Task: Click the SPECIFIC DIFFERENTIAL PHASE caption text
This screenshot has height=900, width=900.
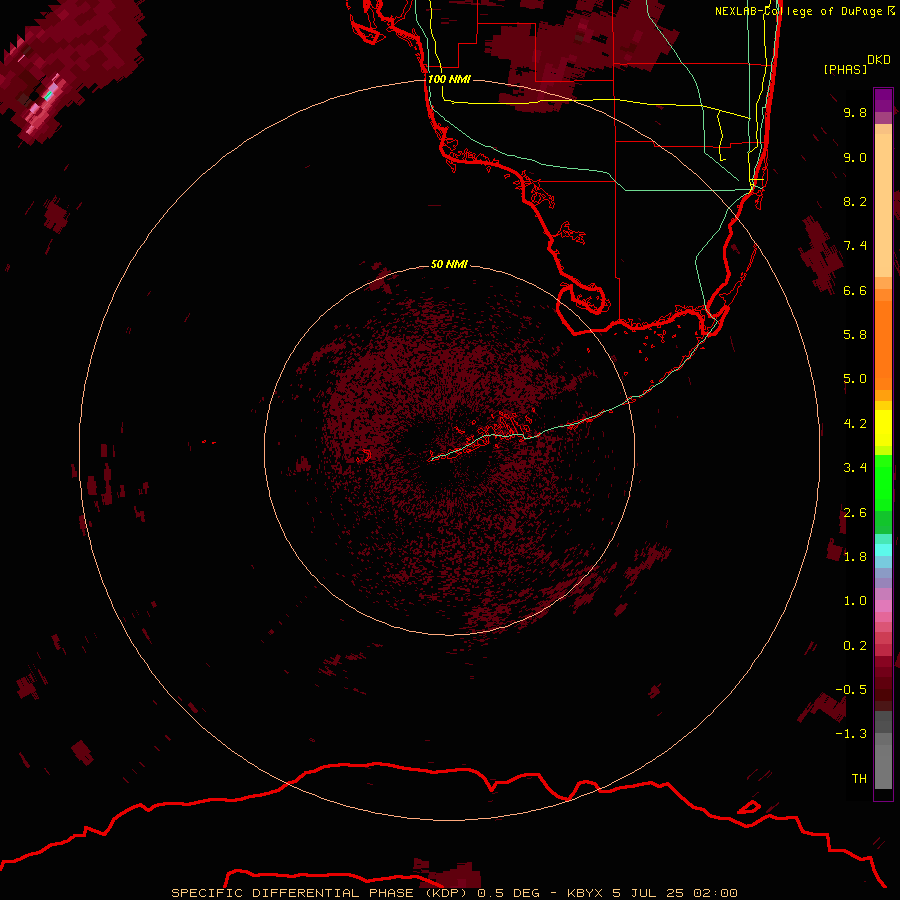Action: tap(293, 893)
